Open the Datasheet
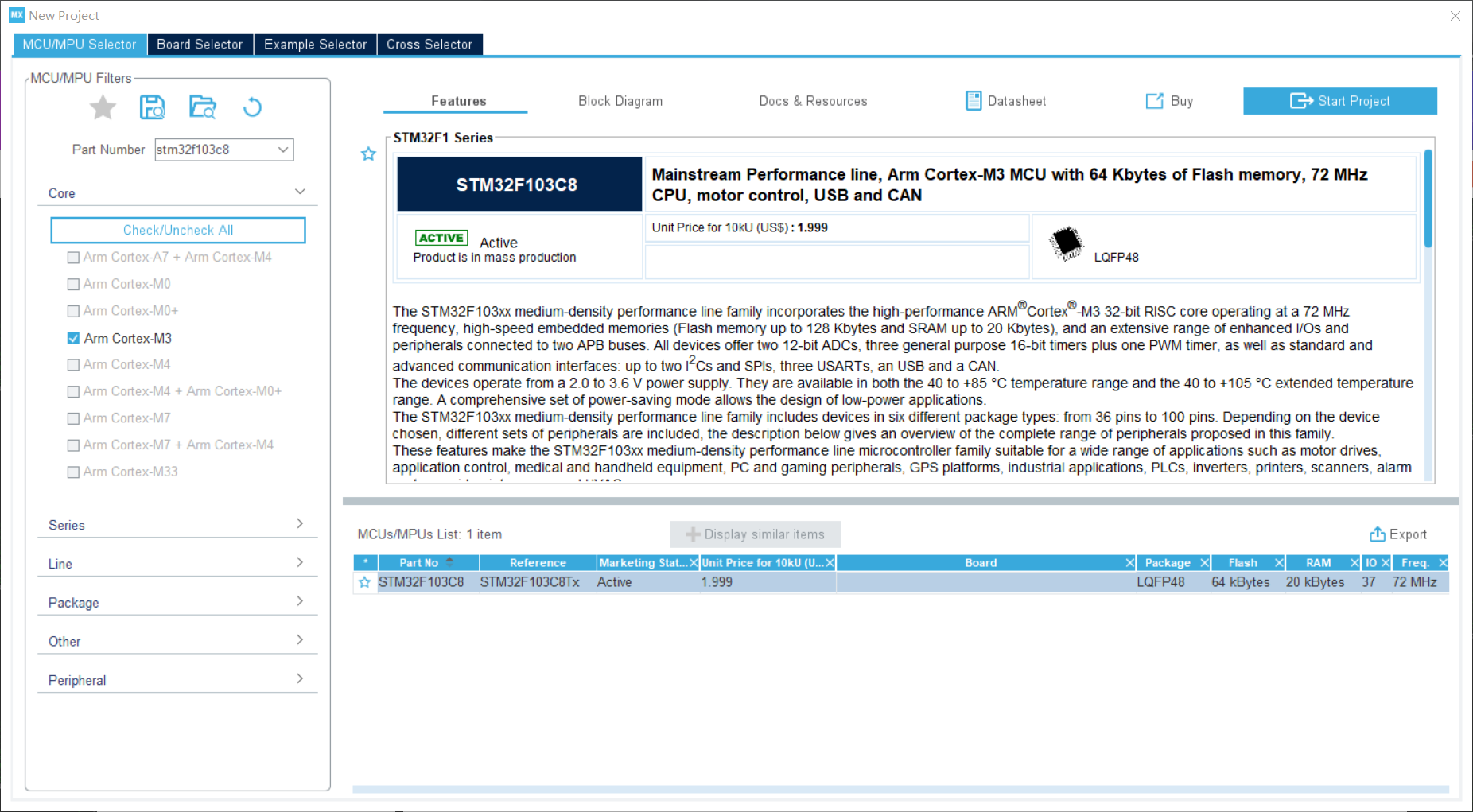 tap(1005, 101)
